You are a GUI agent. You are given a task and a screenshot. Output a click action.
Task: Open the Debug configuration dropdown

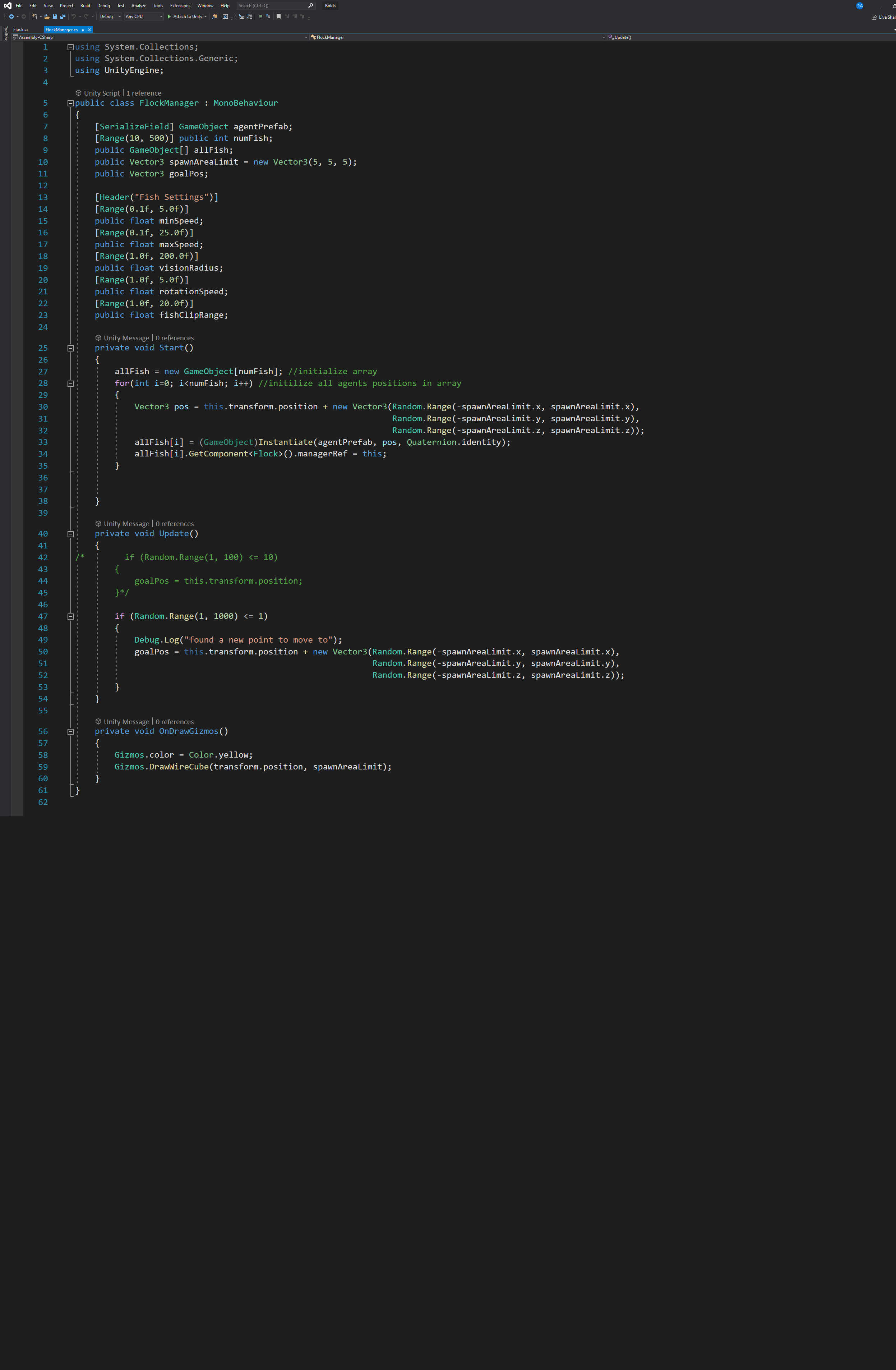(x=110, y=17)
